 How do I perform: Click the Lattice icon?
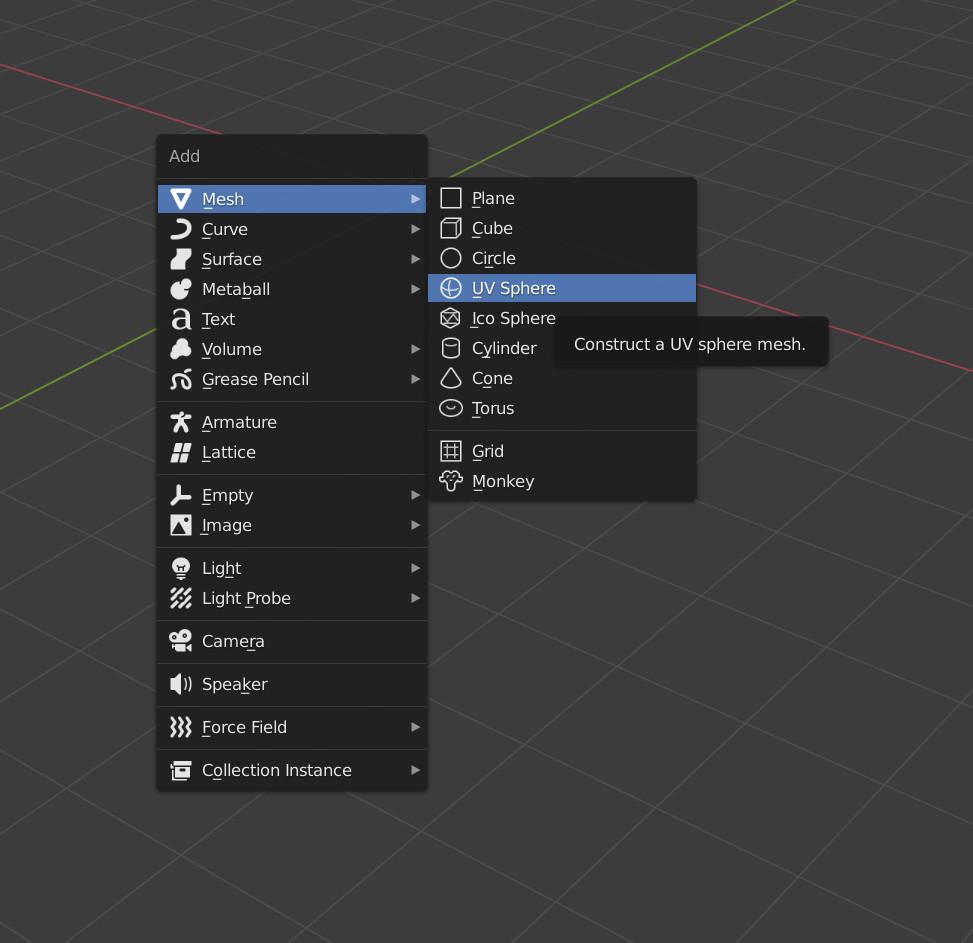click(x=181, y=452)
